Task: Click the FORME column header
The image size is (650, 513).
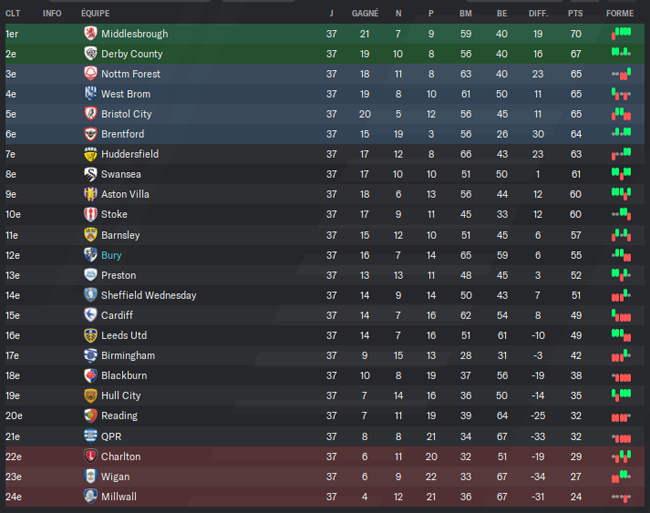Action: point(620,13)
